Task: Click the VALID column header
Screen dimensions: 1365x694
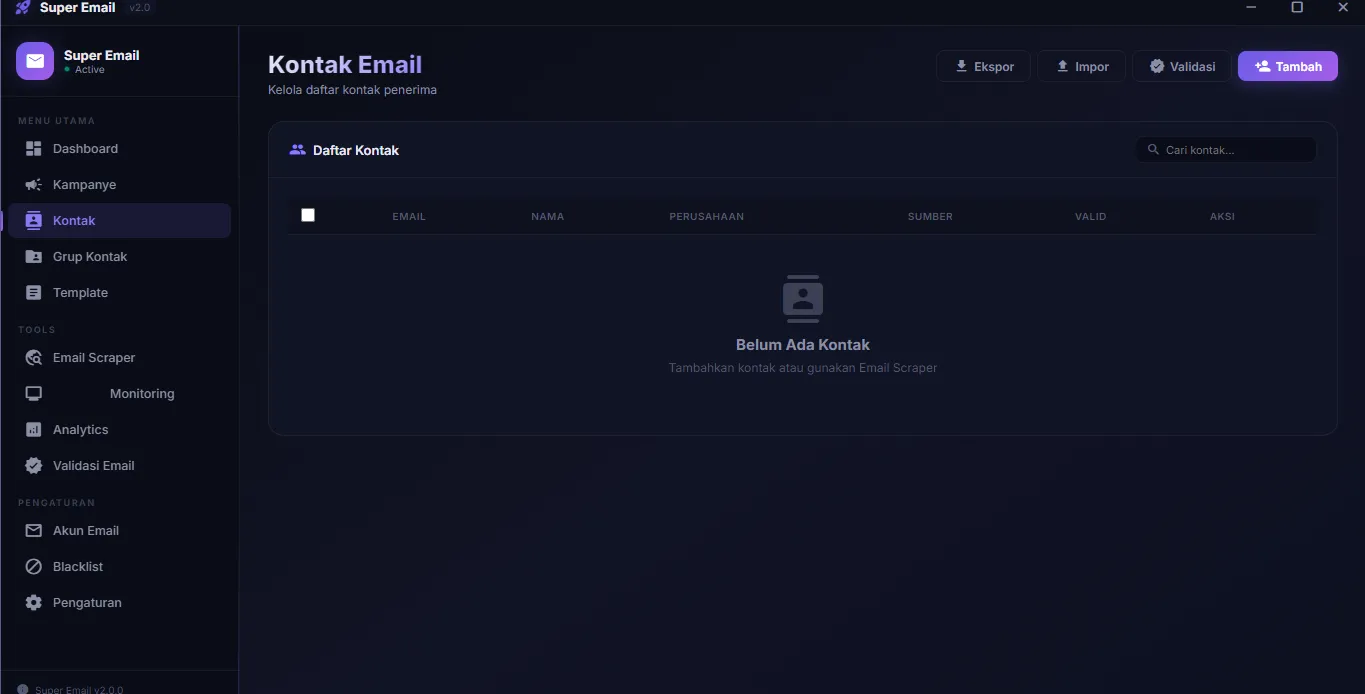Action: pyautogui.click(x=1091, y=217)
